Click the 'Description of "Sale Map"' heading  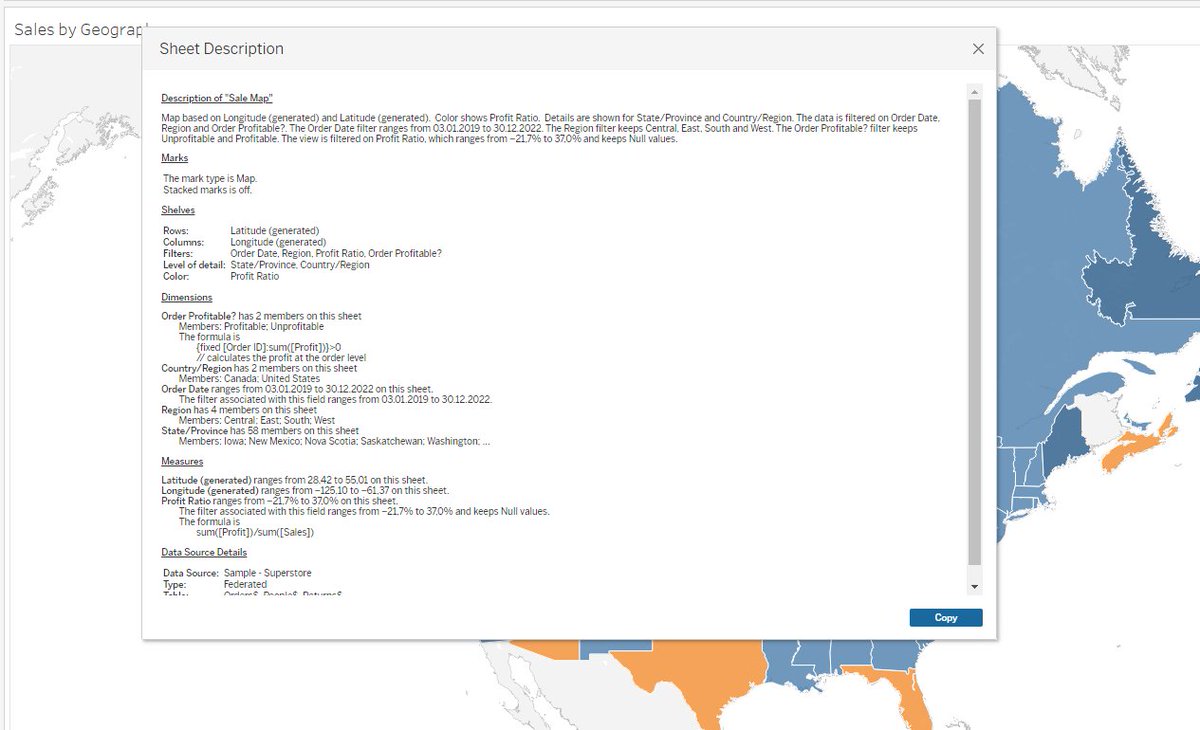(217, 98)
